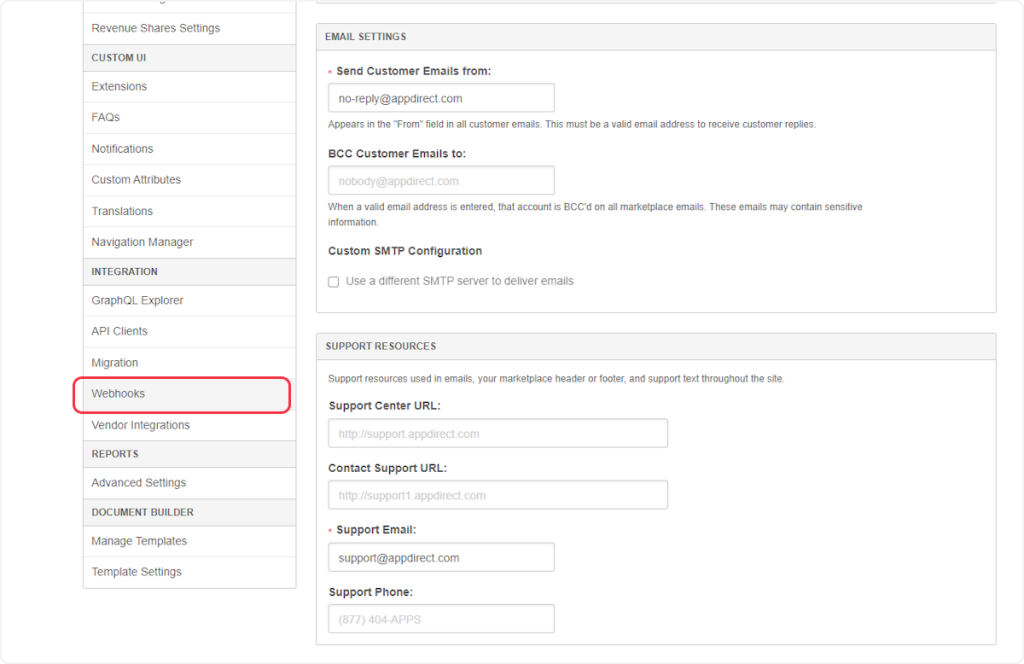Open Custom Attributes settings
The height and width of the screenshot is (664, 1024).
tap(136, 180)
